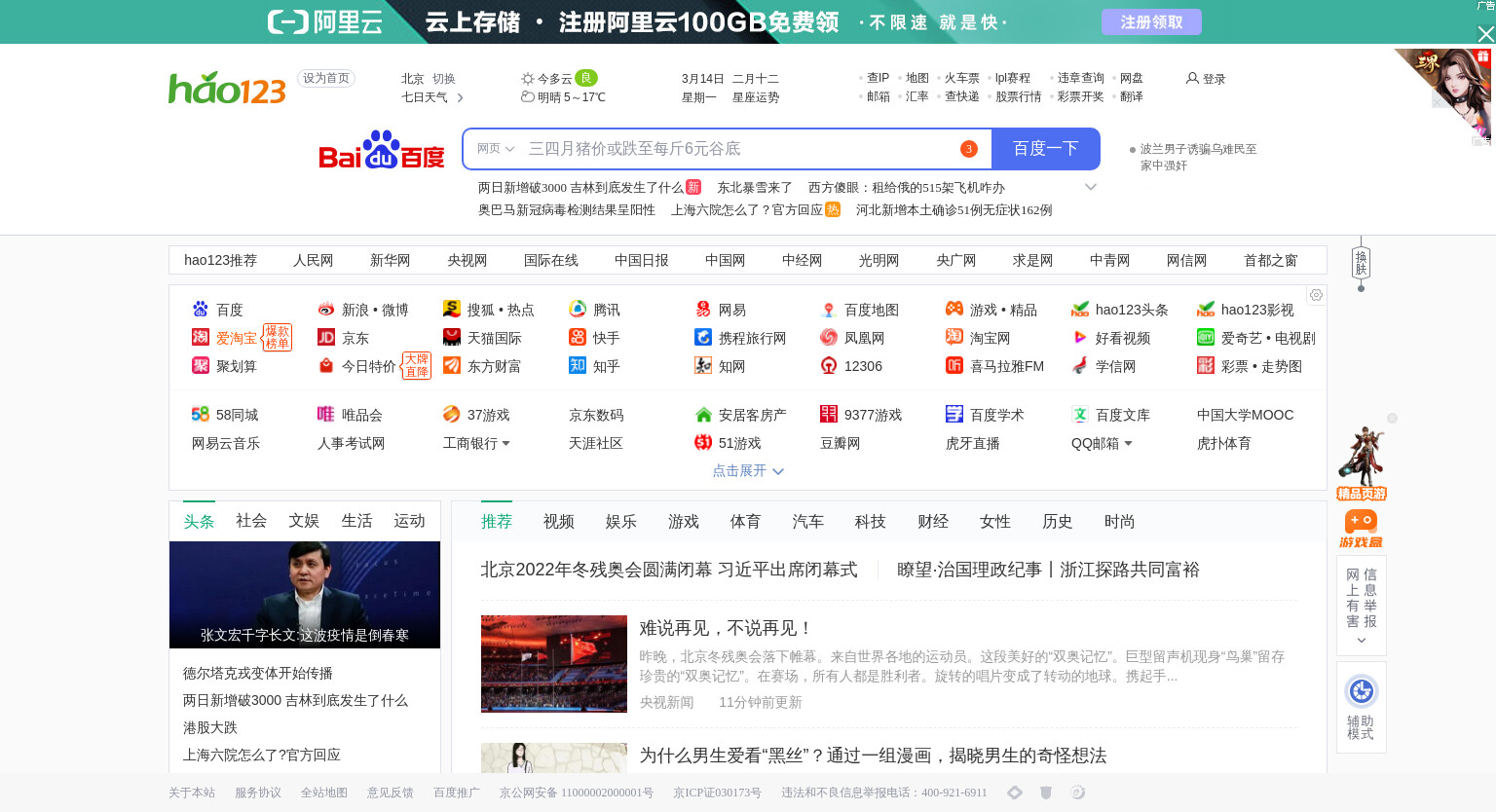Click the 波兰男子 side news snippet
The height and width of the screenshot is (812, 1496).
point(1198,157)
